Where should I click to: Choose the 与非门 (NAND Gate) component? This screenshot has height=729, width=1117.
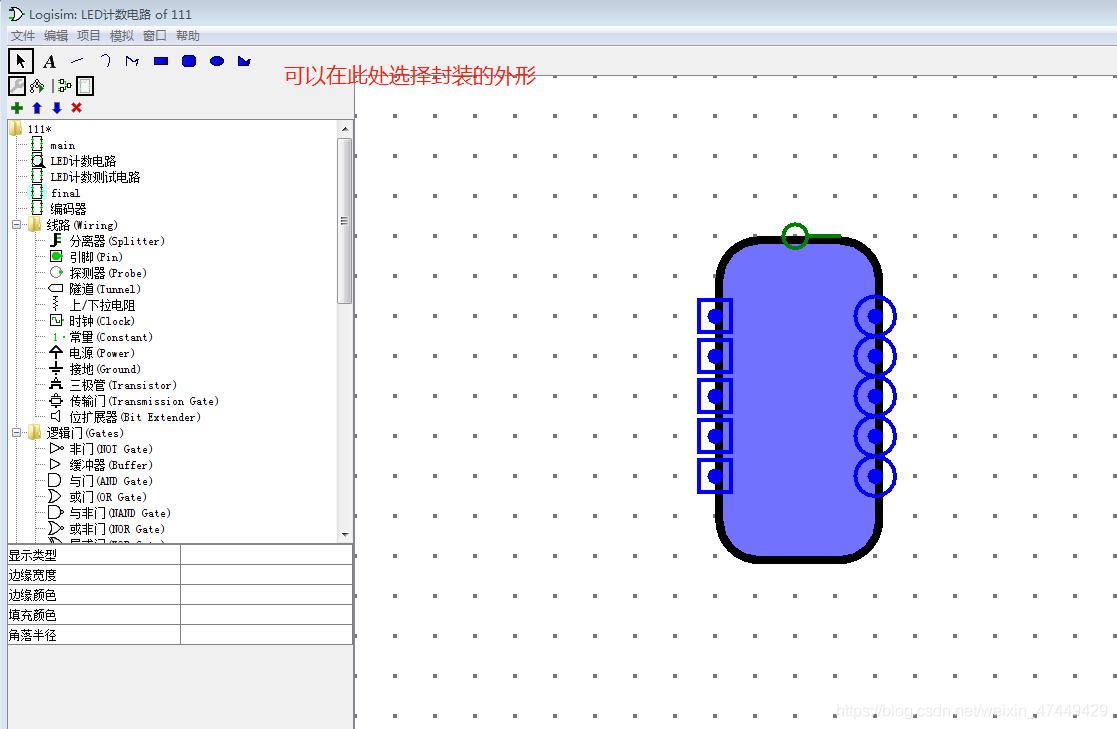(120, 513)
